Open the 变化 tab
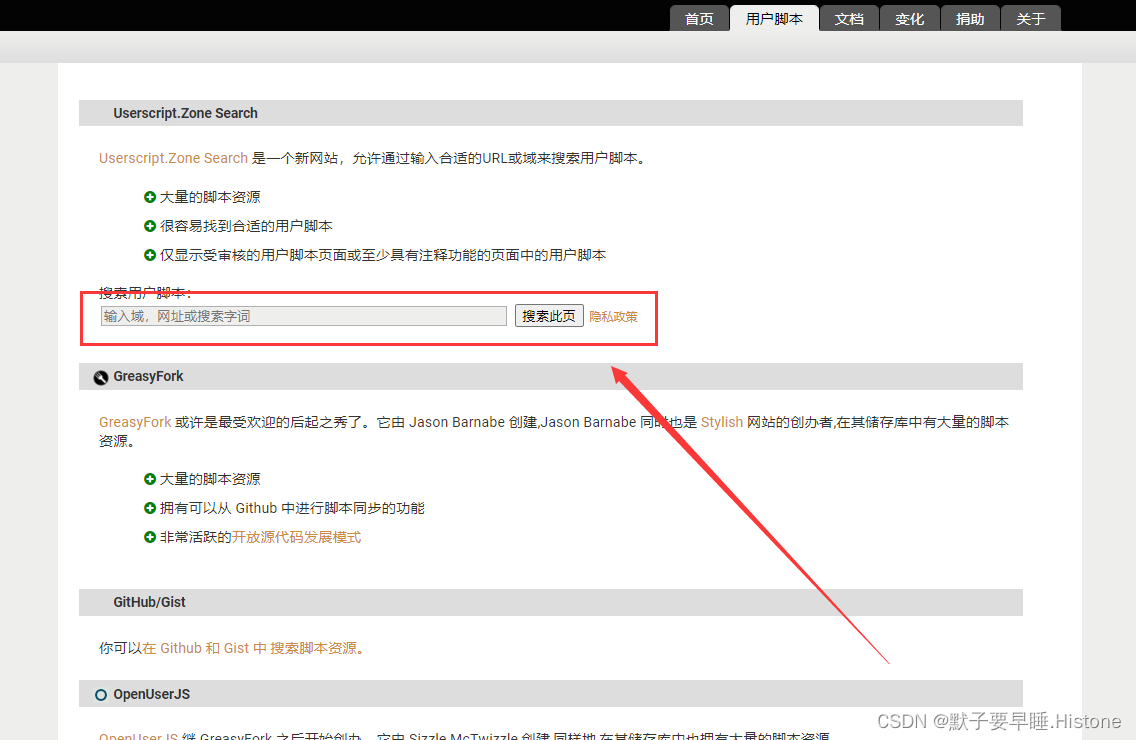The image size is (1136, 740). click(909, 19)
